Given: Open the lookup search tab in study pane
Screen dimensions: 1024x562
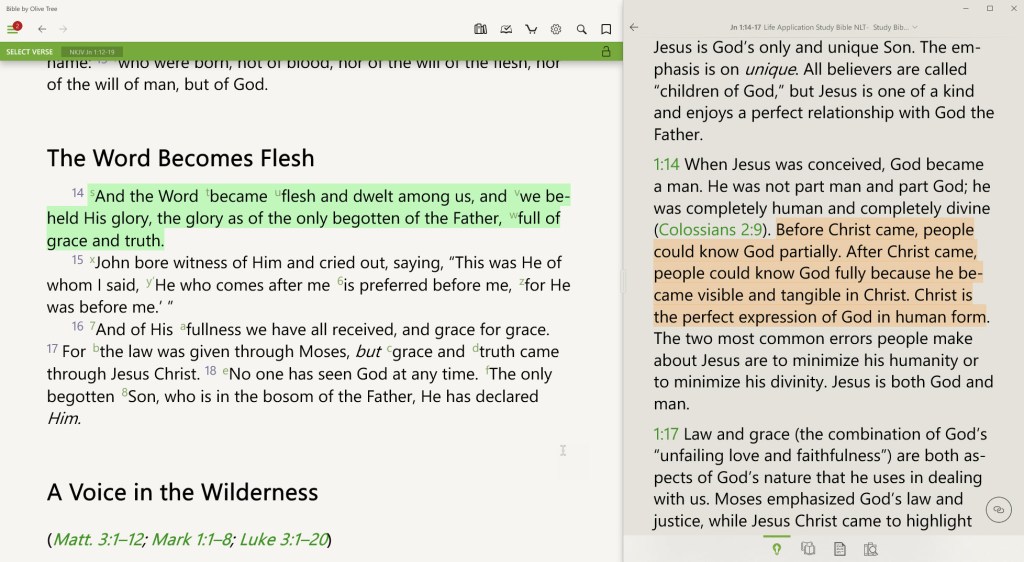Looking at the screenshot, I should pyautogui.click(x=870, y=548).
